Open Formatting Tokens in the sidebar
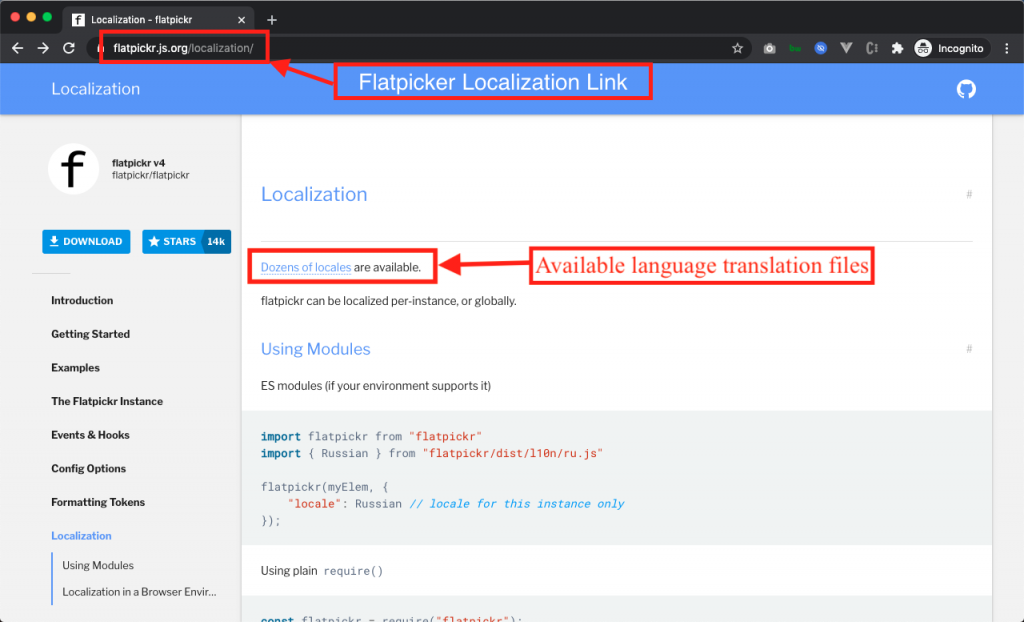This screenshot has width=1024, height=622. tap(98, 502)
